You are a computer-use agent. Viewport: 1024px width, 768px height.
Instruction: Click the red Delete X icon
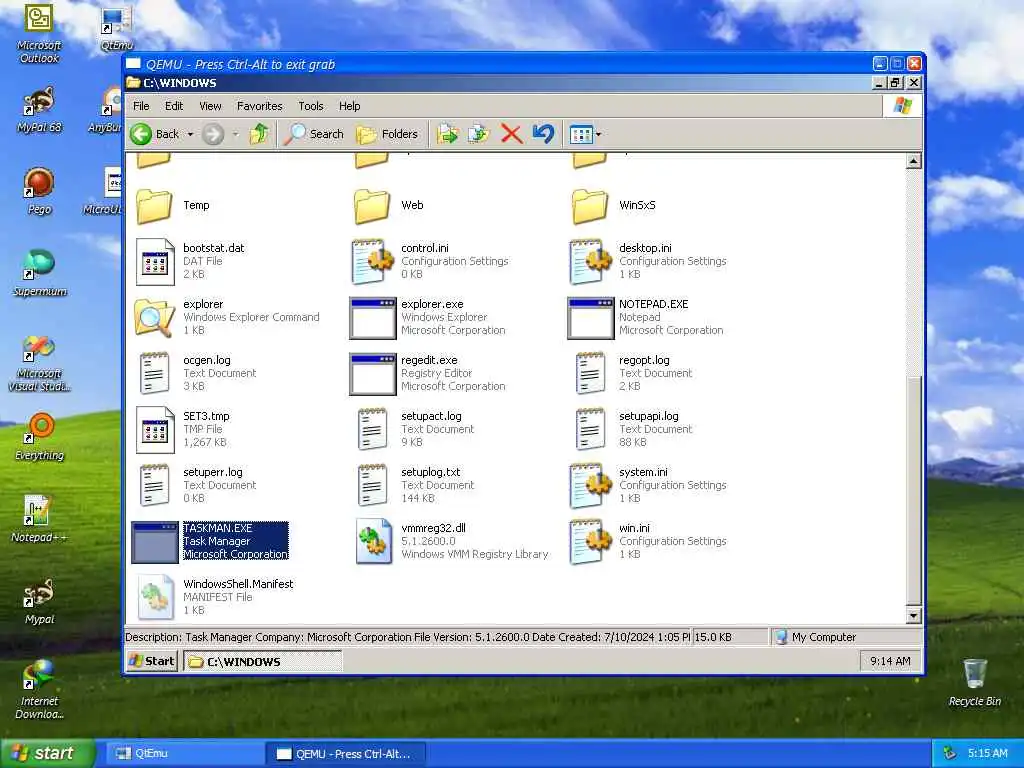(511, 134)
